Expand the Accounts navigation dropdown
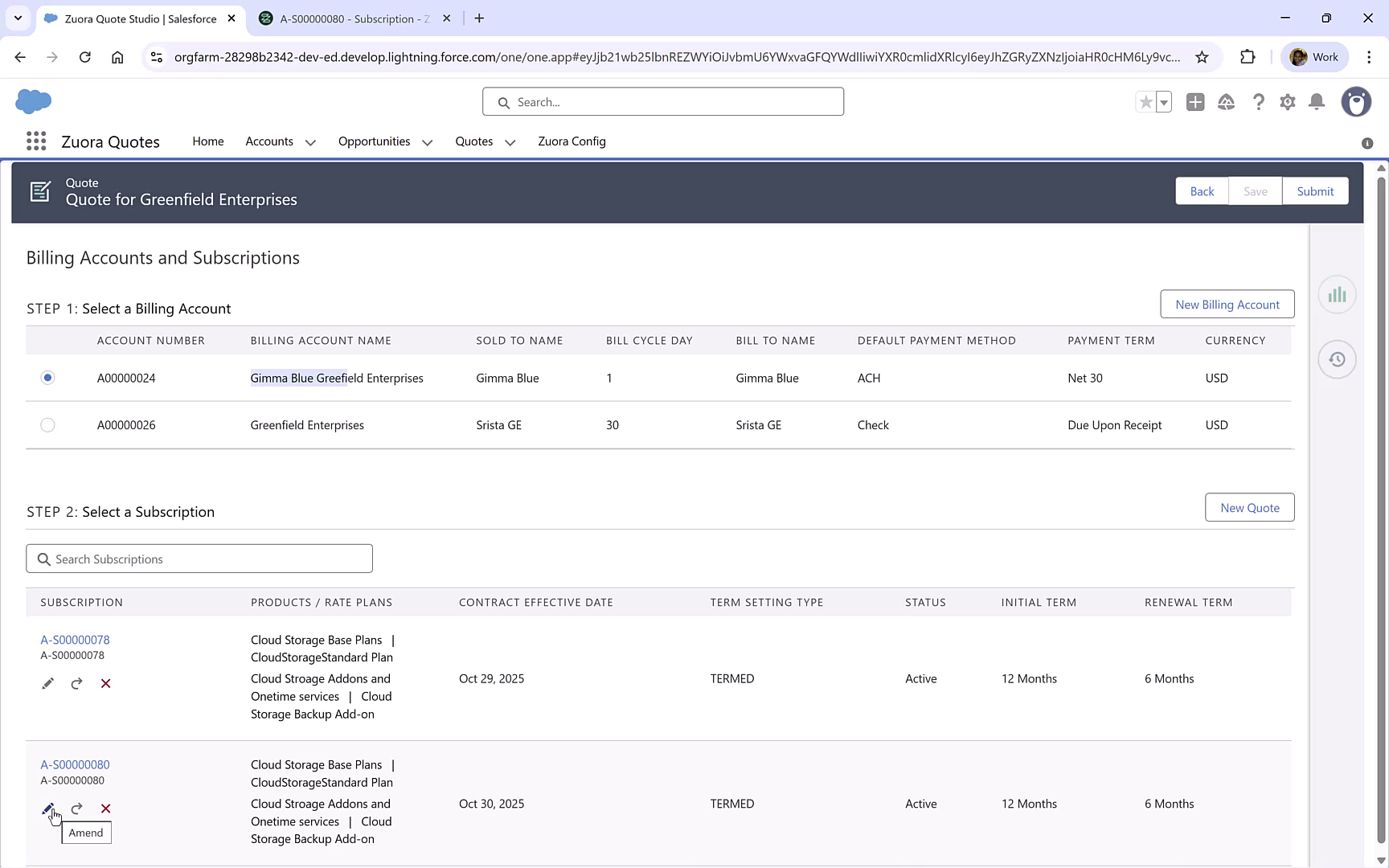Screen dimensions: 1389x868 click(310, 142)
